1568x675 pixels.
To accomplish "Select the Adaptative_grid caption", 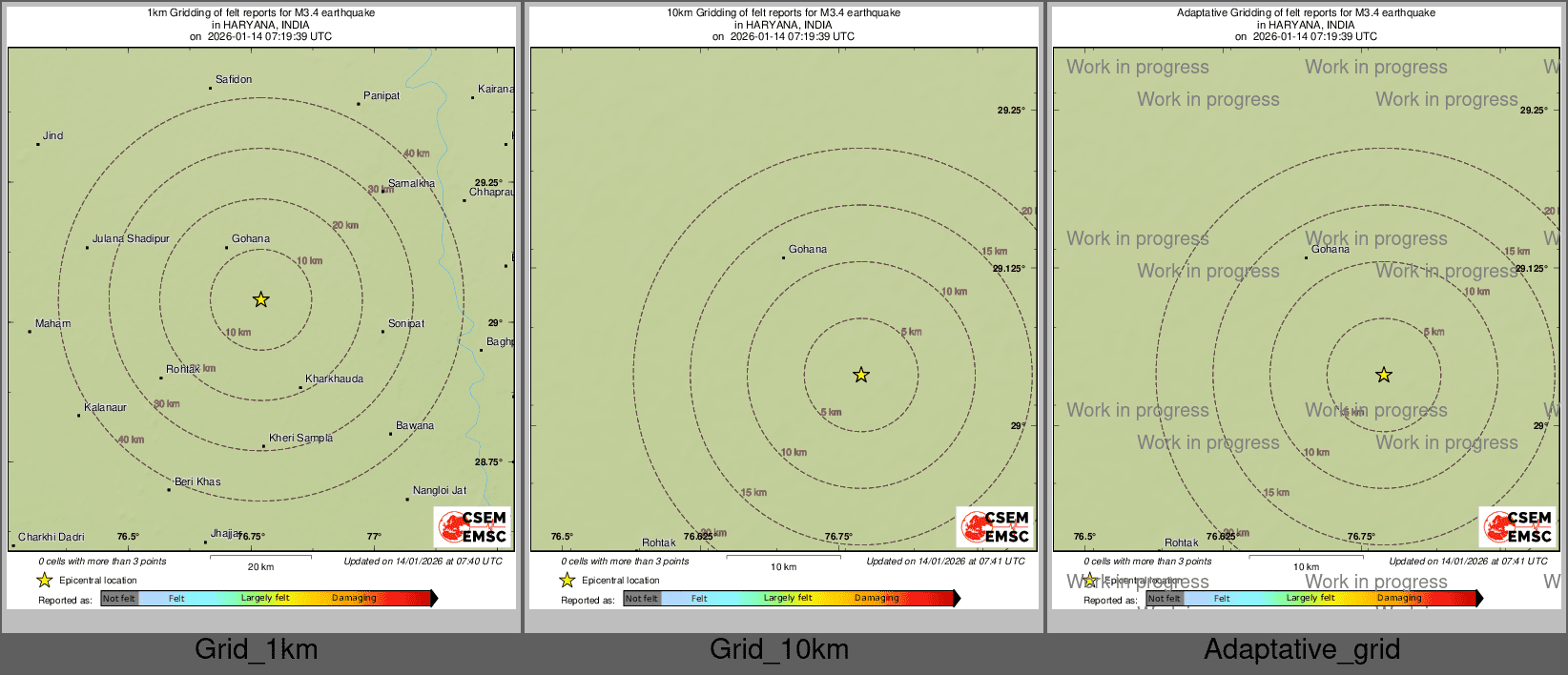I will [x=1302, y=649].
